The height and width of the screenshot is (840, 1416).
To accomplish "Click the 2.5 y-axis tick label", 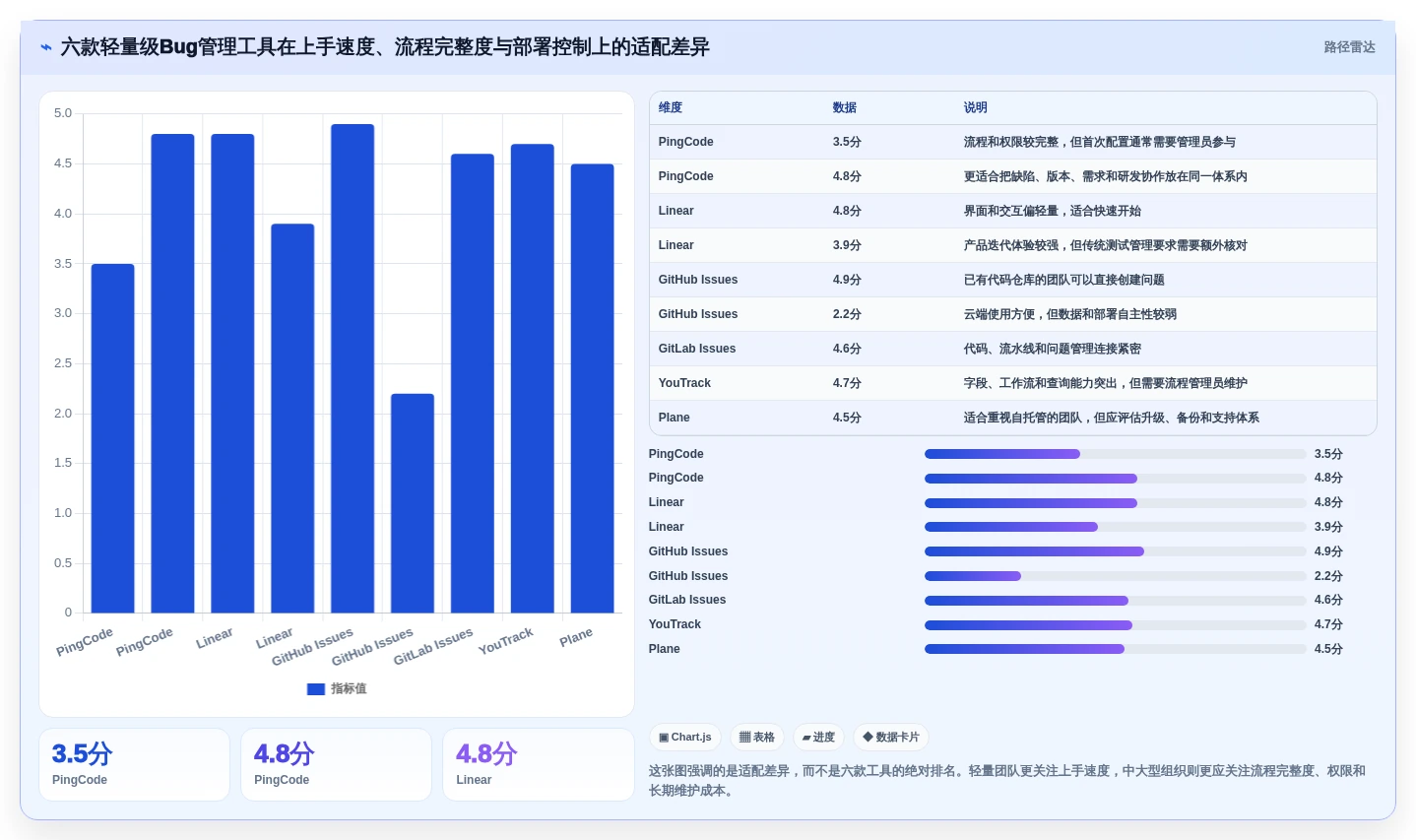I will pyautogui.click(x=63, y=363).
